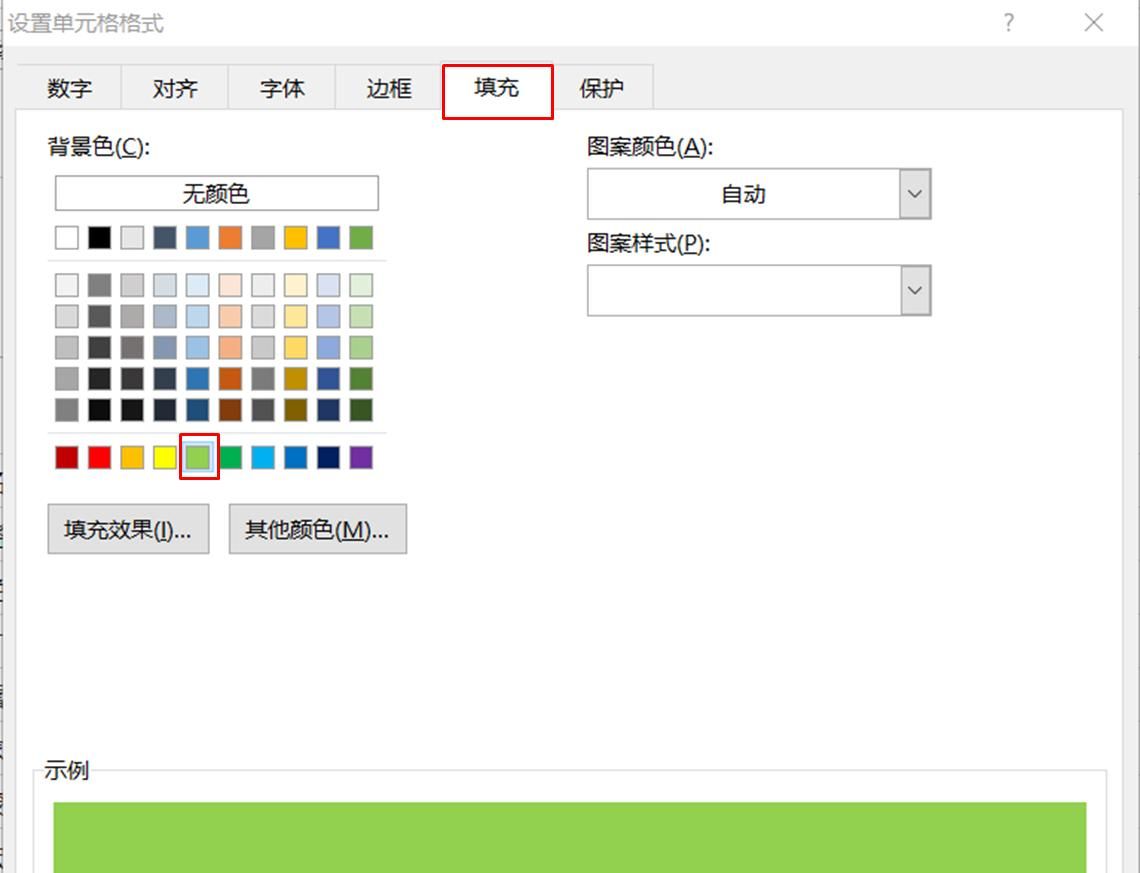Viewport: 1140px width, 873px height.
Task: Click the 其他颜色 button
Action: (x=317, y=529)
